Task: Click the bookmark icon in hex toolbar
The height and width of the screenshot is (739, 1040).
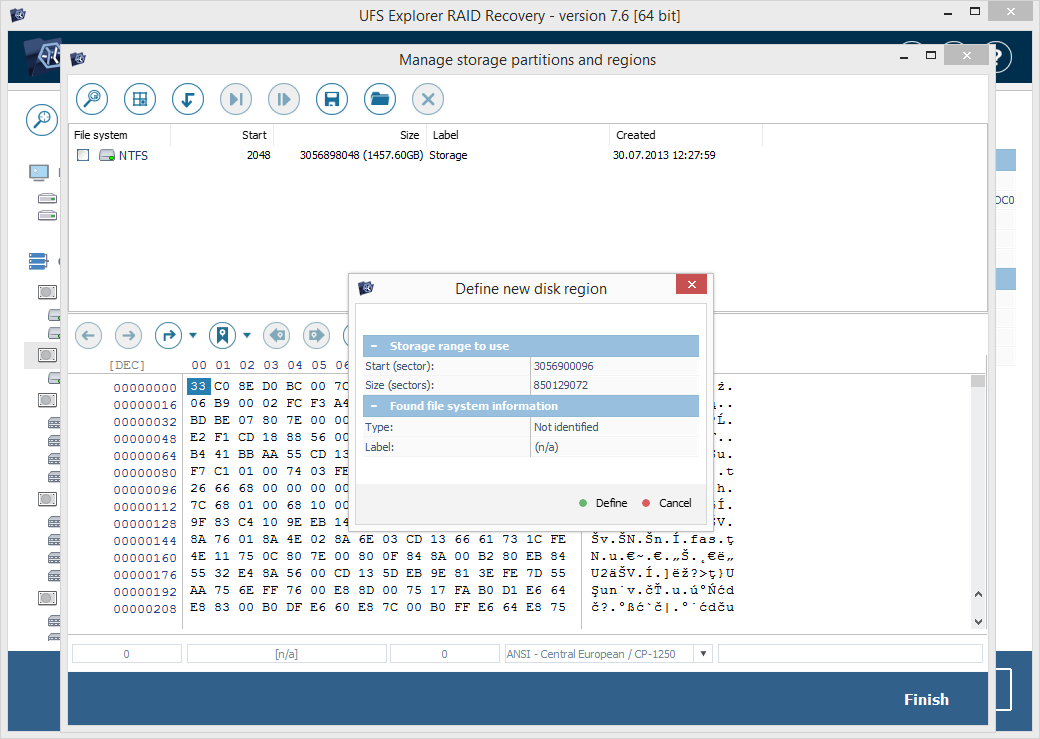Action: tap(222, 335)
